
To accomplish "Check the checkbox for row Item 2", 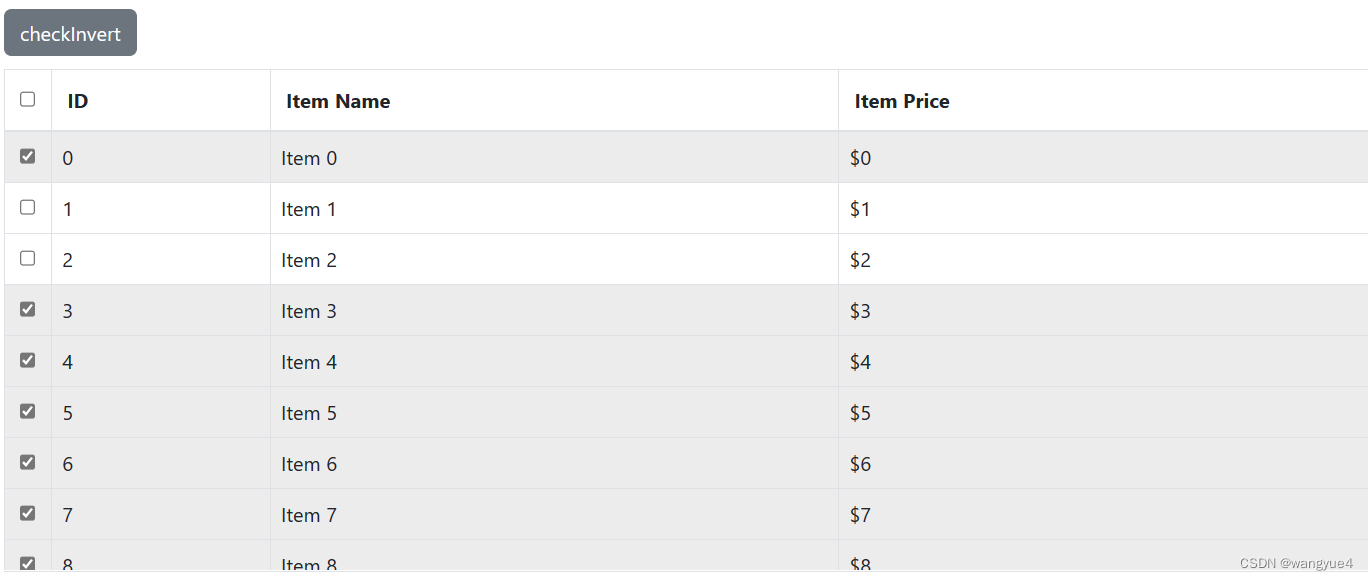I will coord(27,258).
